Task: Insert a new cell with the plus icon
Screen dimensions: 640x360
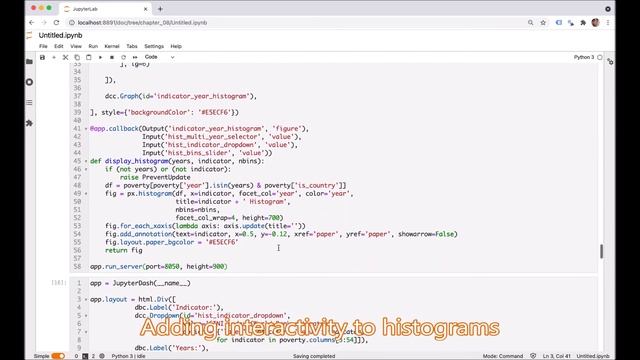Action: tap(54, 58)
